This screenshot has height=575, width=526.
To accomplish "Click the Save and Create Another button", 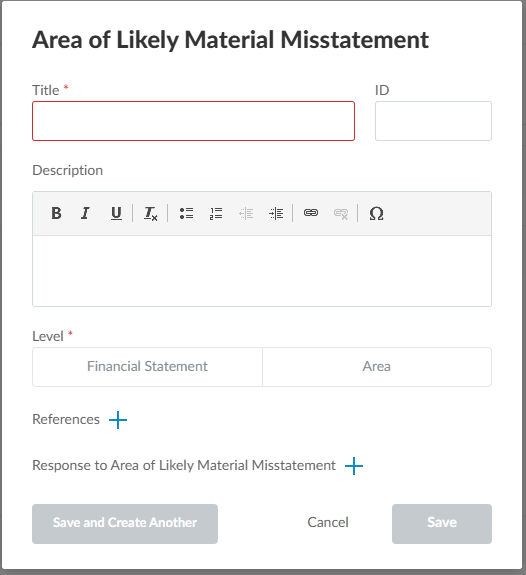I will point(125,524).
